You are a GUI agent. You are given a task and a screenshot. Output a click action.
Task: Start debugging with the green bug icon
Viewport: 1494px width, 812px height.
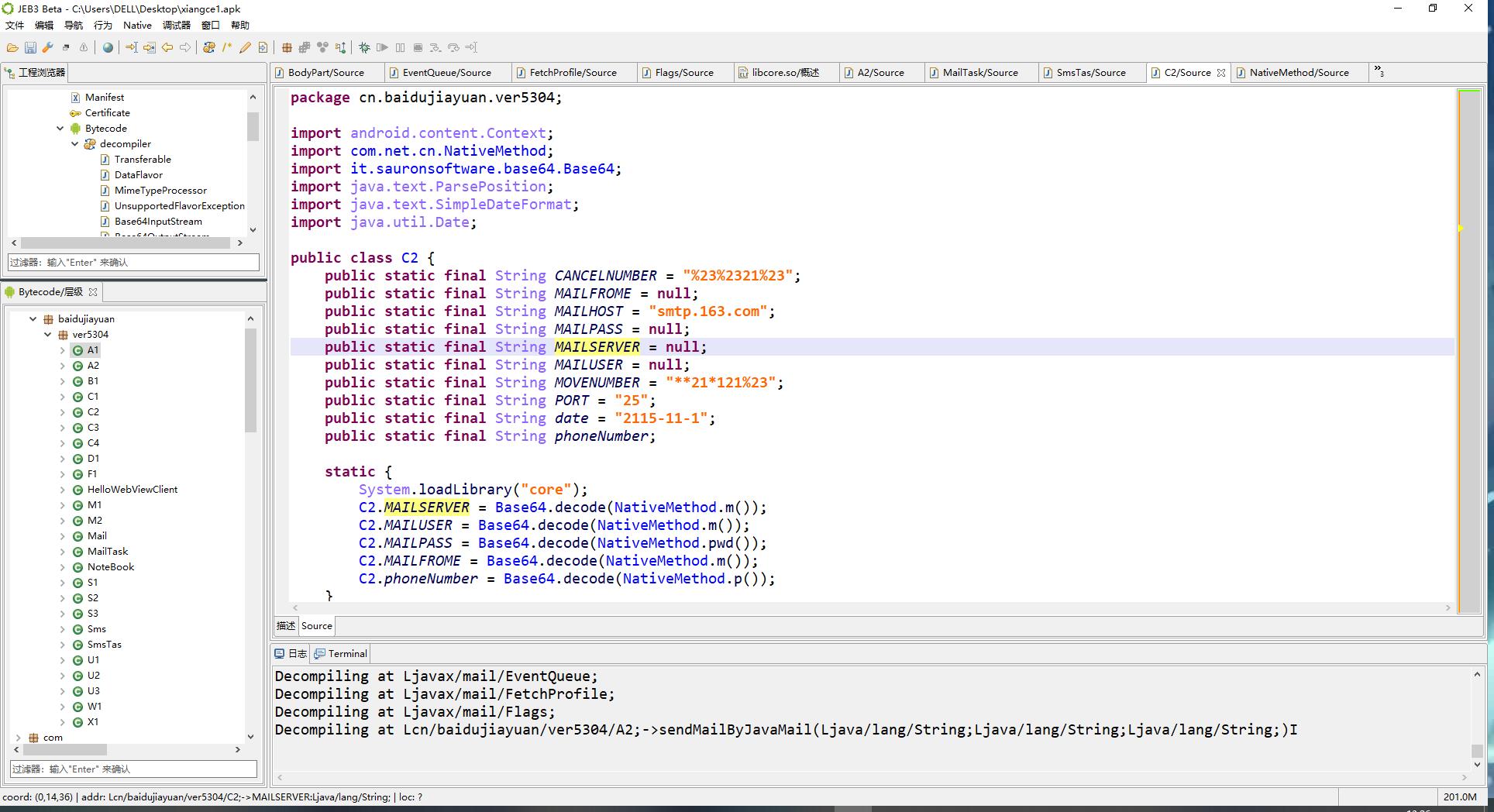364,48
